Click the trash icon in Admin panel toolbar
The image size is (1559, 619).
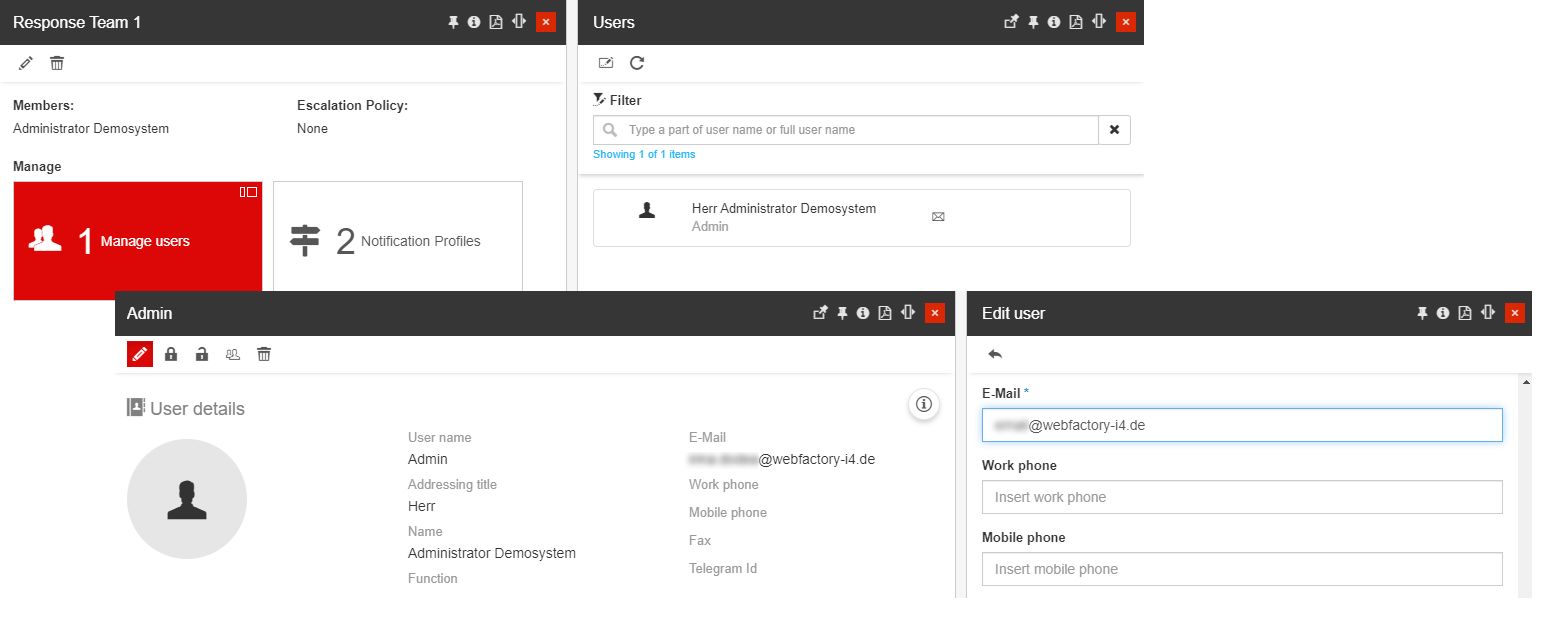click(x=264, y=354)
